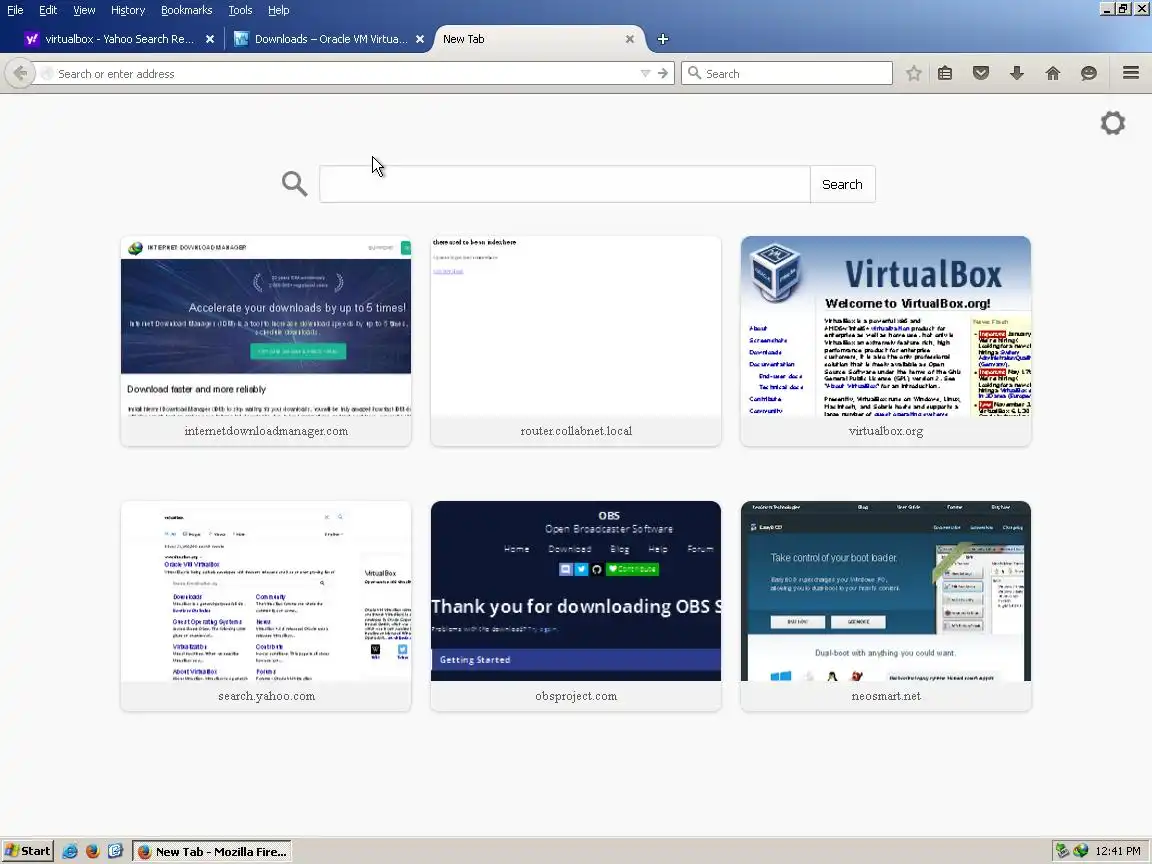
Task: Focus the page center search field
Action: coord(565,184)
